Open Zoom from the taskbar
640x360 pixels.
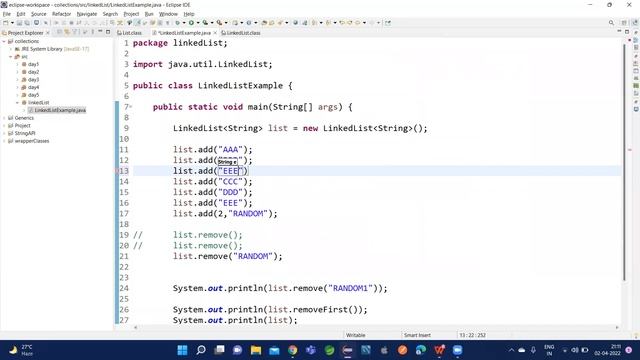(458, 350)
